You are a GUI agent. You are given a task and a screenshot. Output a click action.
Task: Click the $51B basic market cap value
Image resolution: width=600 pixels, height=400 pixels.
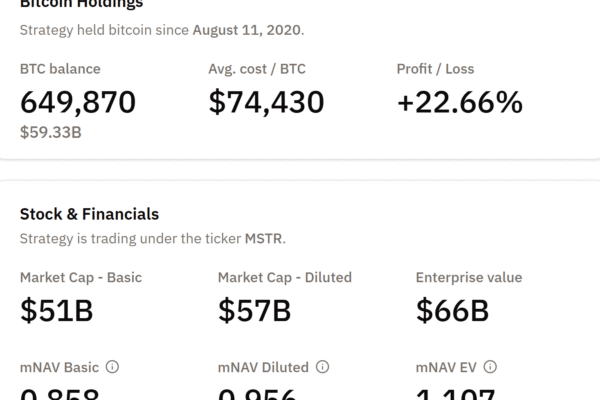[x=56, y=311]
